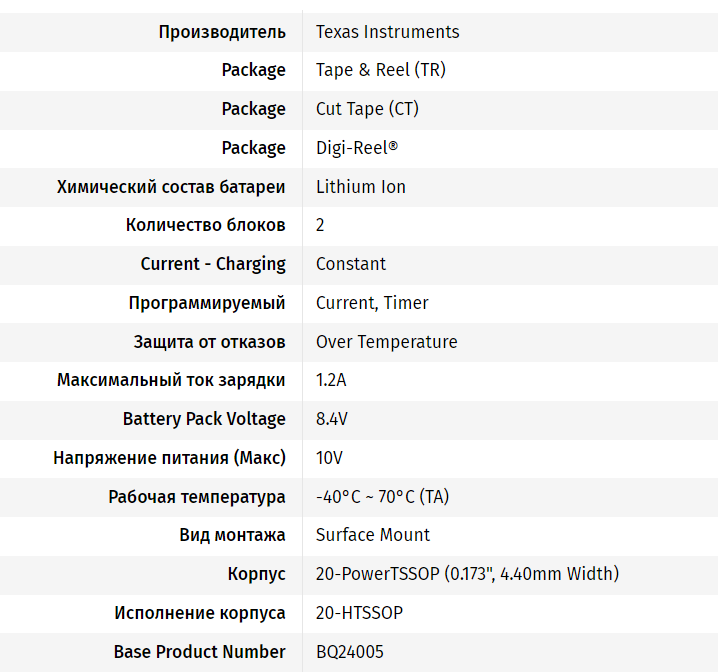Click the 1.2A maximum charge current value

tap(331, 380)
